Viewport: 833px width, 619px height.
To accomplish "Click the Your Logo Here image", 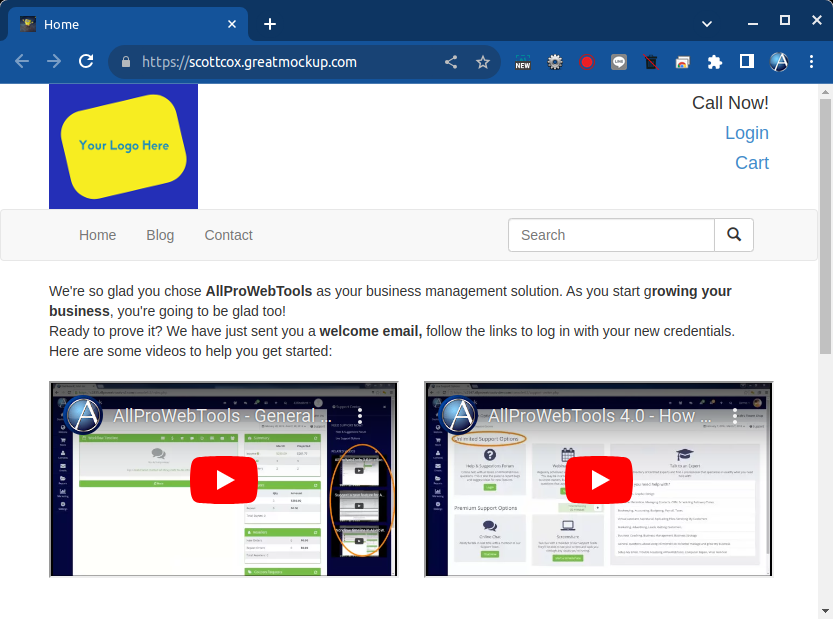I will pyautogui.click(x=123, y=146).
